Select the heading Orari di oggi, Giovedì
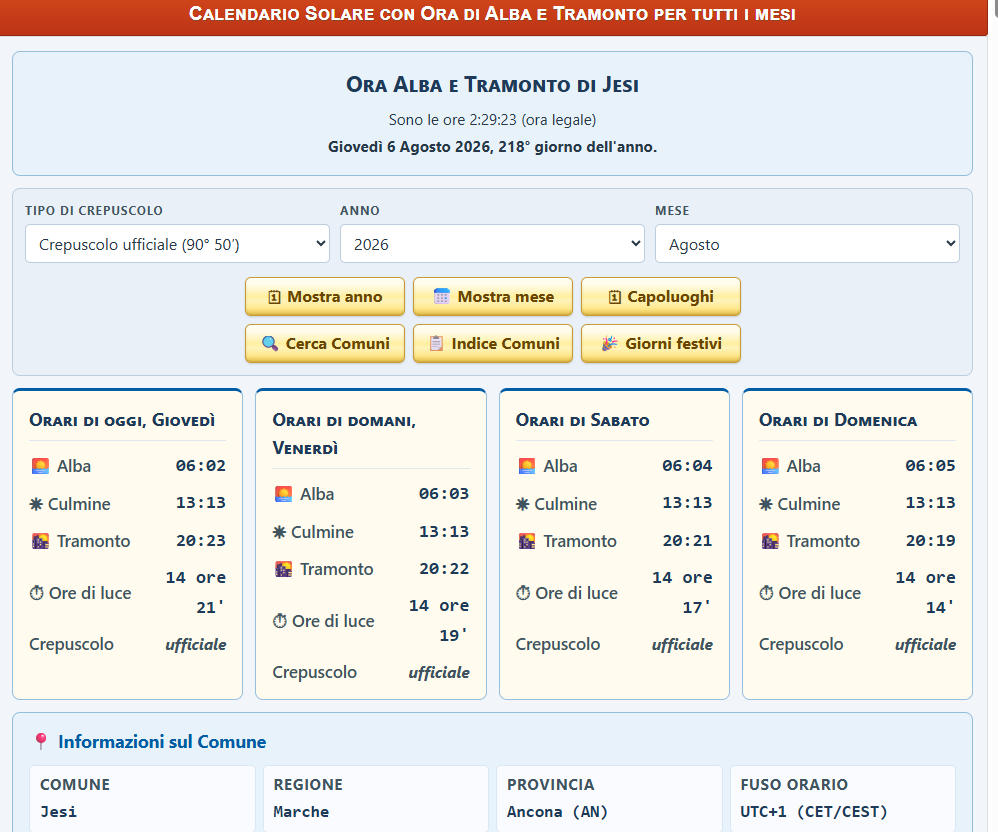Screen dimensions: 998x832 122,420
